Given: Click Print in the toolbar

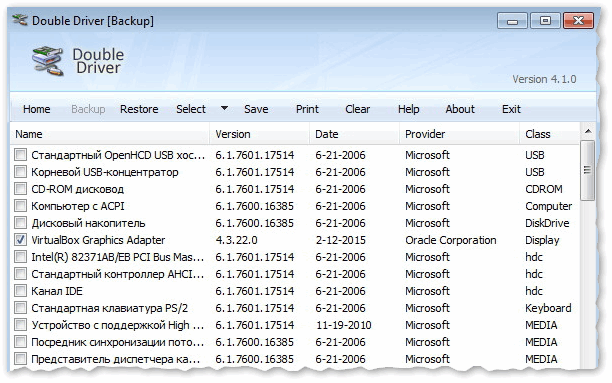Looking at the screenshot, I should point(307,109).
